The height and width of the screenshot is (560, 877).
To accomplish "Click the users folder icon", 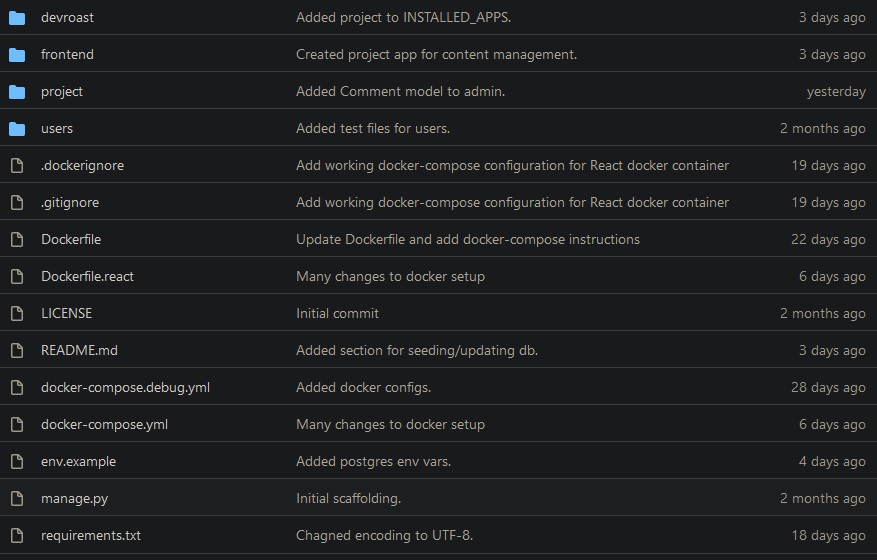I will click(17, 129).
